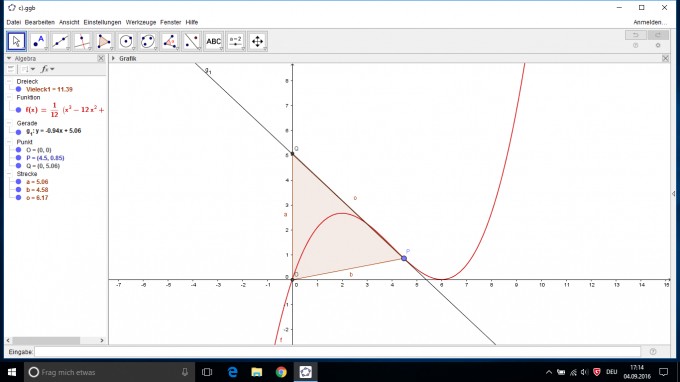Open the Werkzeuge menu
Screen dimensions: 680x382
coord(141,22)
